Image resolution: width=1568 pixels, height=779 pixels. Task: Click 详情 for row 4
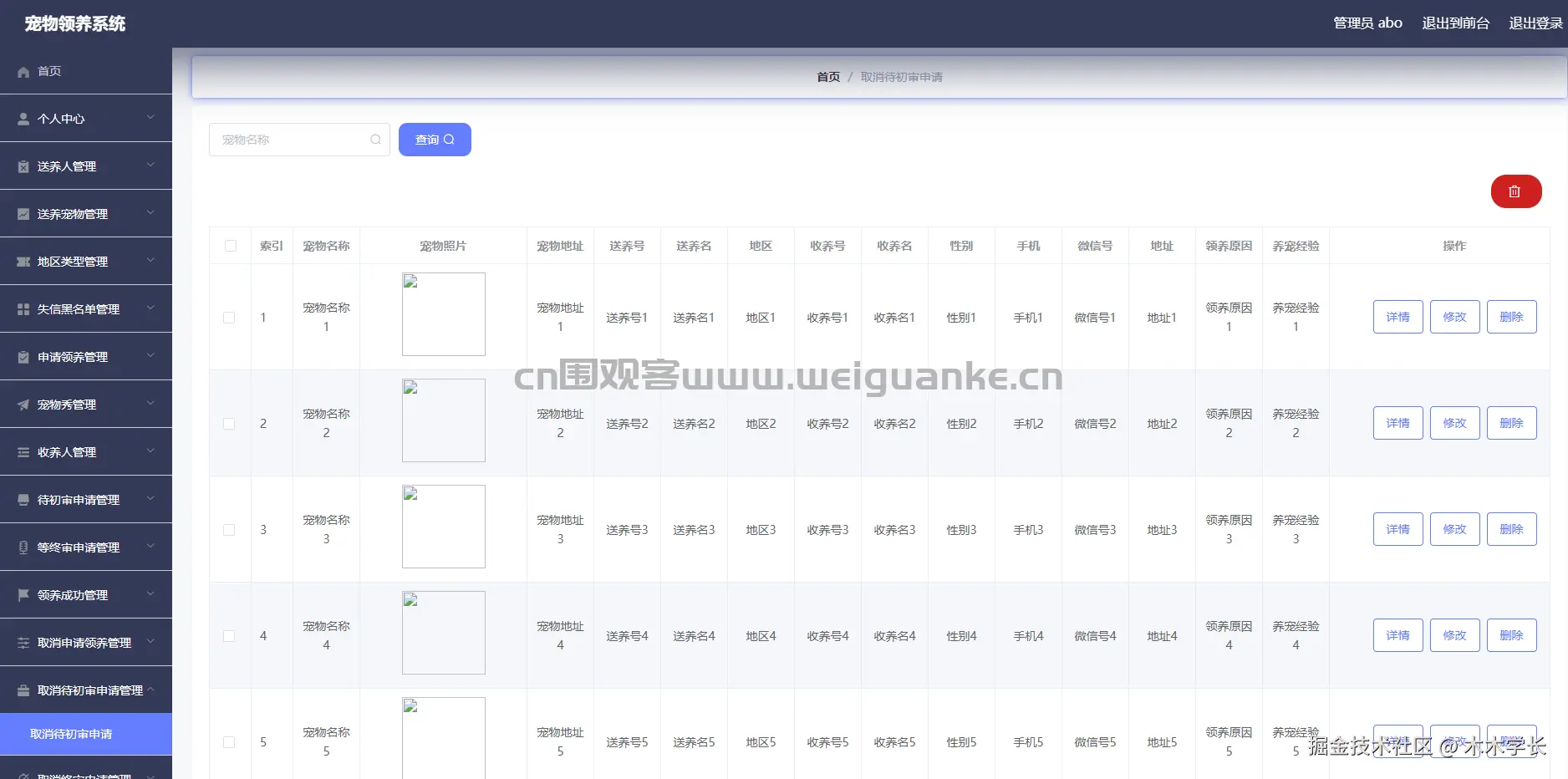tap(1397, 635)
